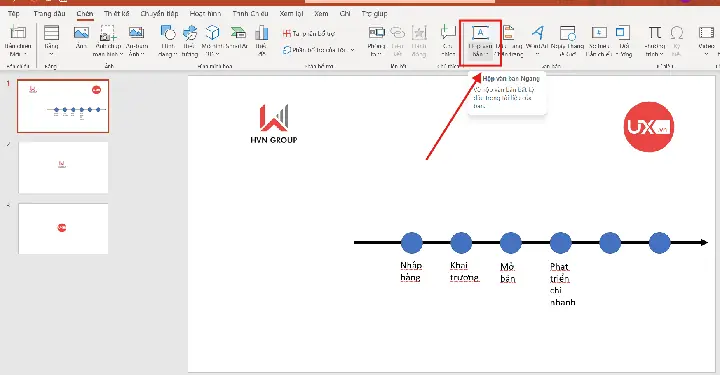The image size is (720, 375).
Task: Open the Header and Footer icon
Action: click(x=509, y=33)
